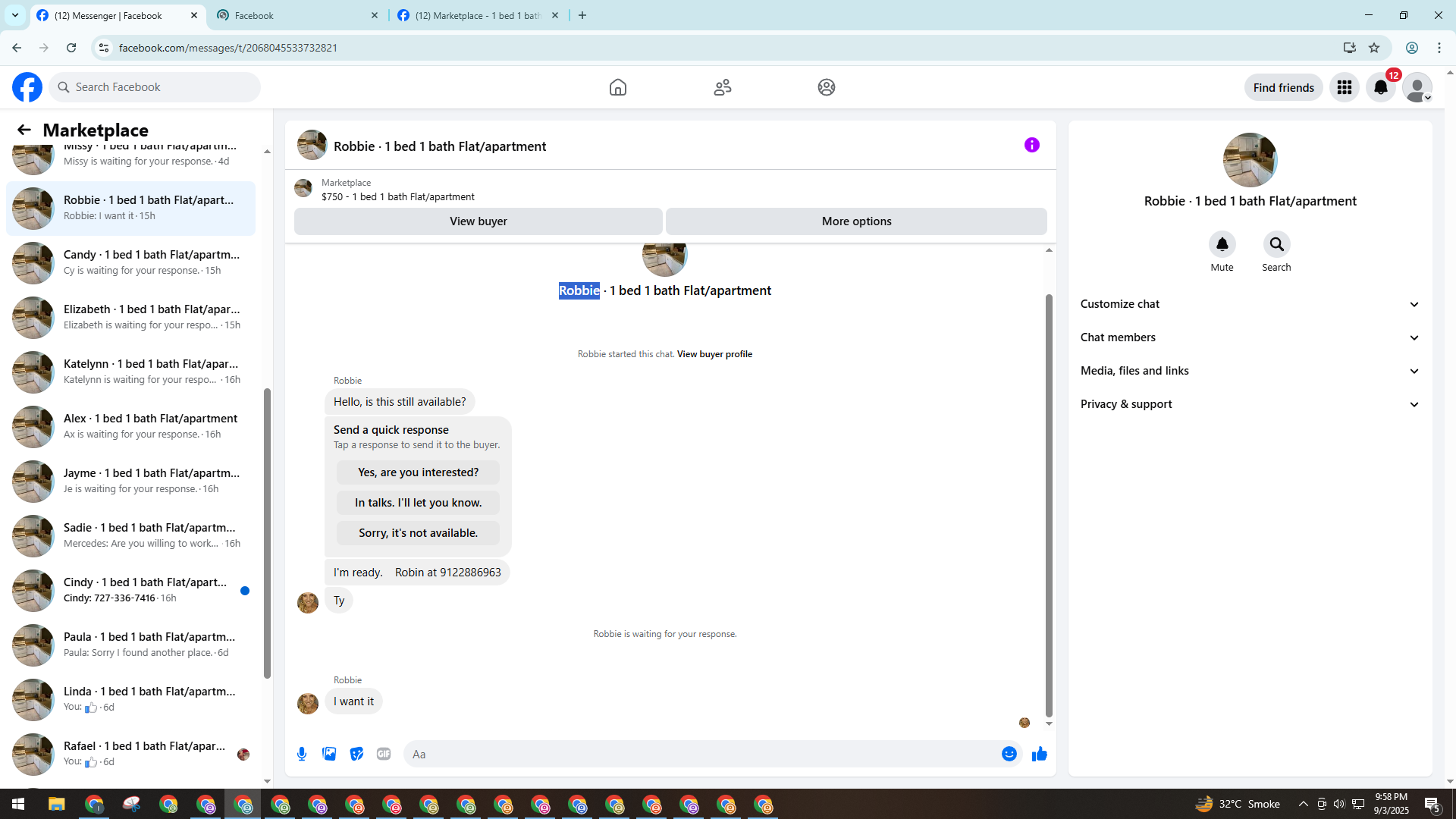
Task: Go back from Marketplace chats list
Action: [x=24, y=130]
